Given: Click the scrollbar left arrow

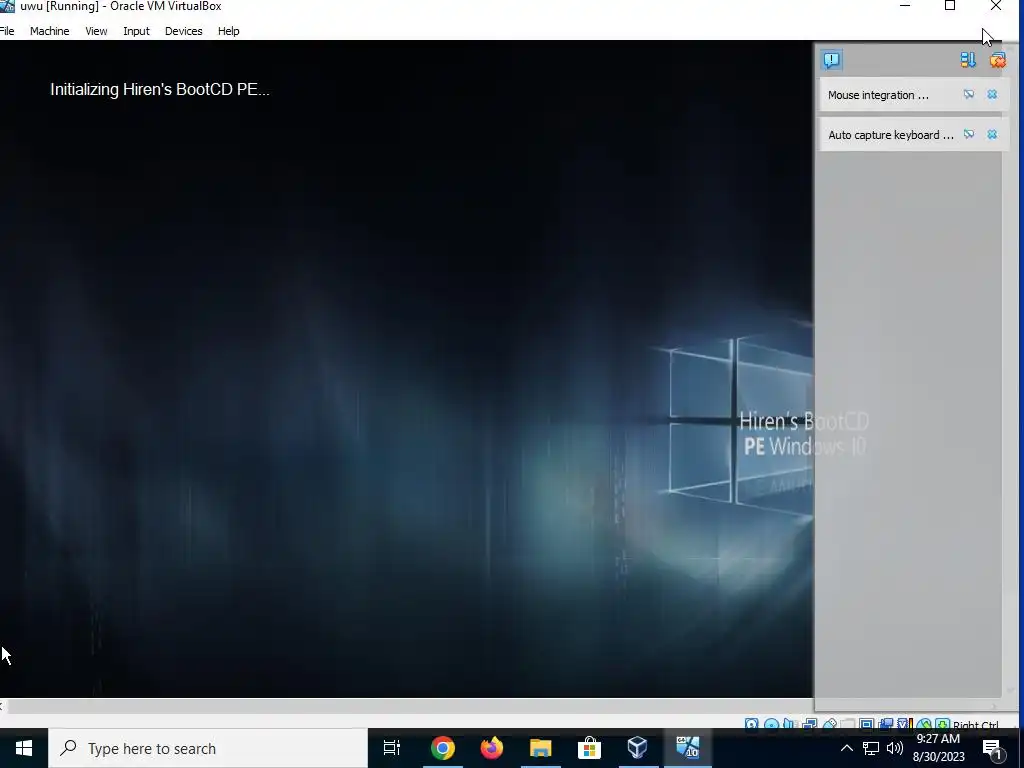Looking at the screenshot, I should (x=2, y=706).
